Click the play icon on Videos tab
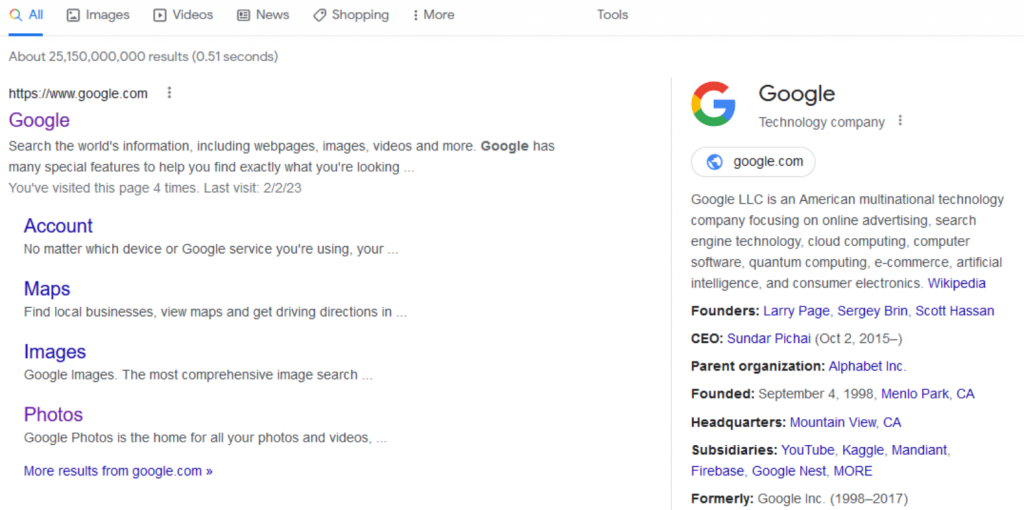The height and width of the screenshot is (510, 1024). pos(159,15)
